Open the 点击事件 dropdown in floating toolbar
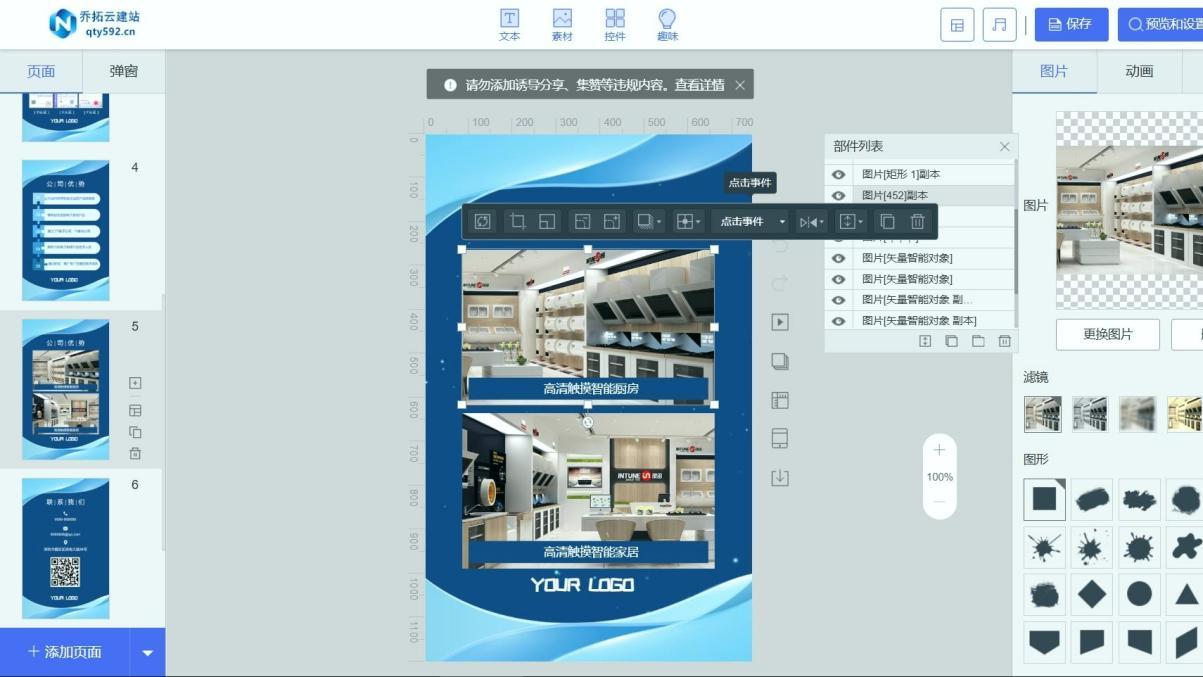Screen dimensions: 1203x677 click(752, 221)
